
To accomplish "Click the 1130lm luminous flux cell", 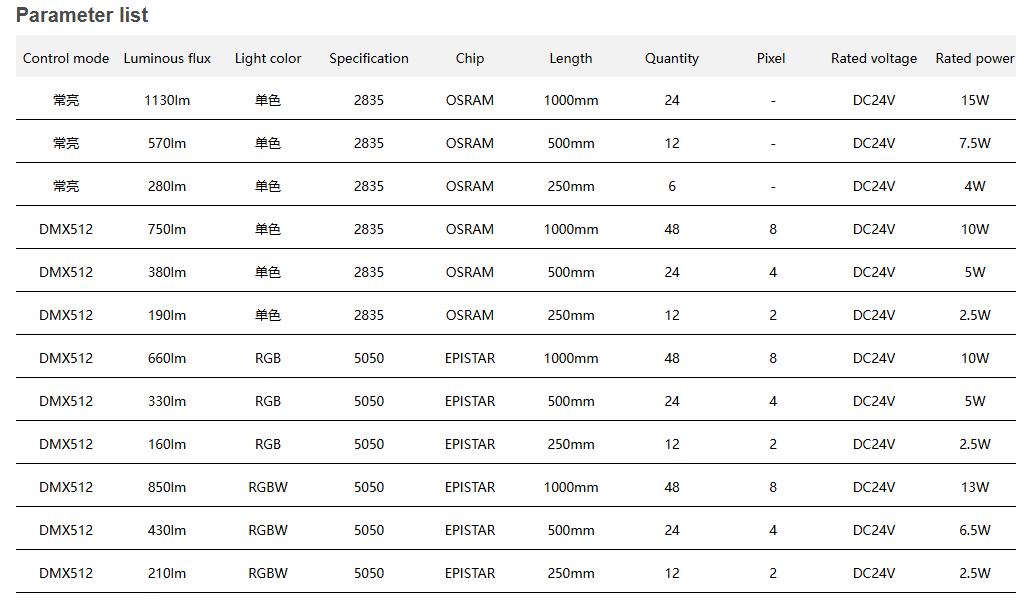I will (167, 100).
